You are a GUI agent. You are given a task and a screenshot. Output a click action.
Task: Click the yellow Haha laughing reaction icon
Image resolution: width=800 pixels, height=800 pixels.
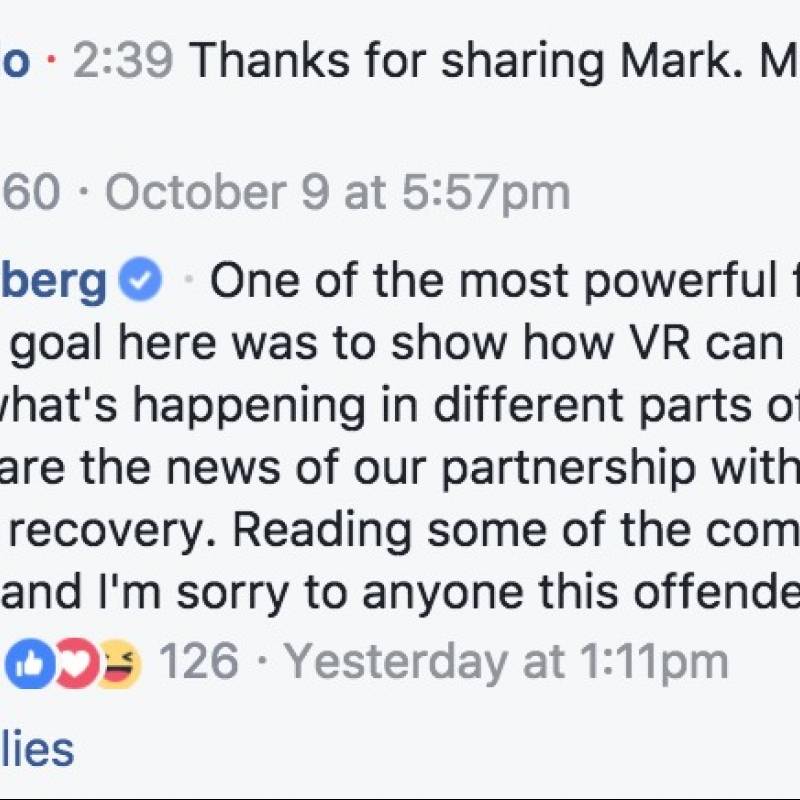120,663
